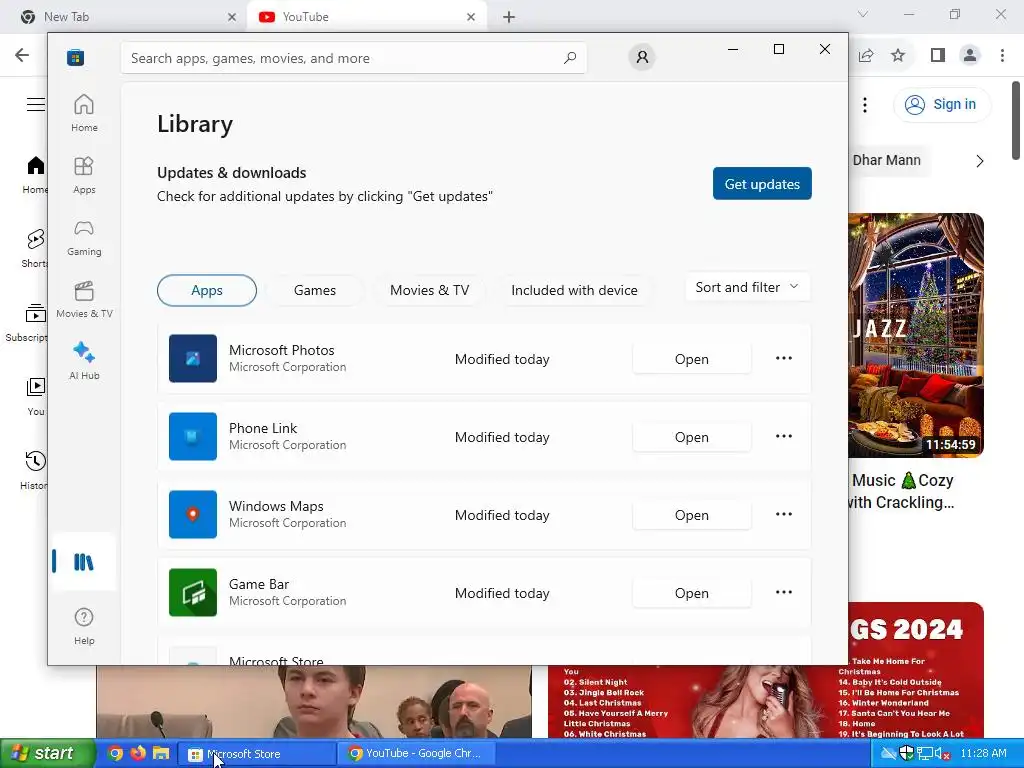Click Chrome share page icon
The height and width of the screenshot is (768, 1024).
point(866,56)
